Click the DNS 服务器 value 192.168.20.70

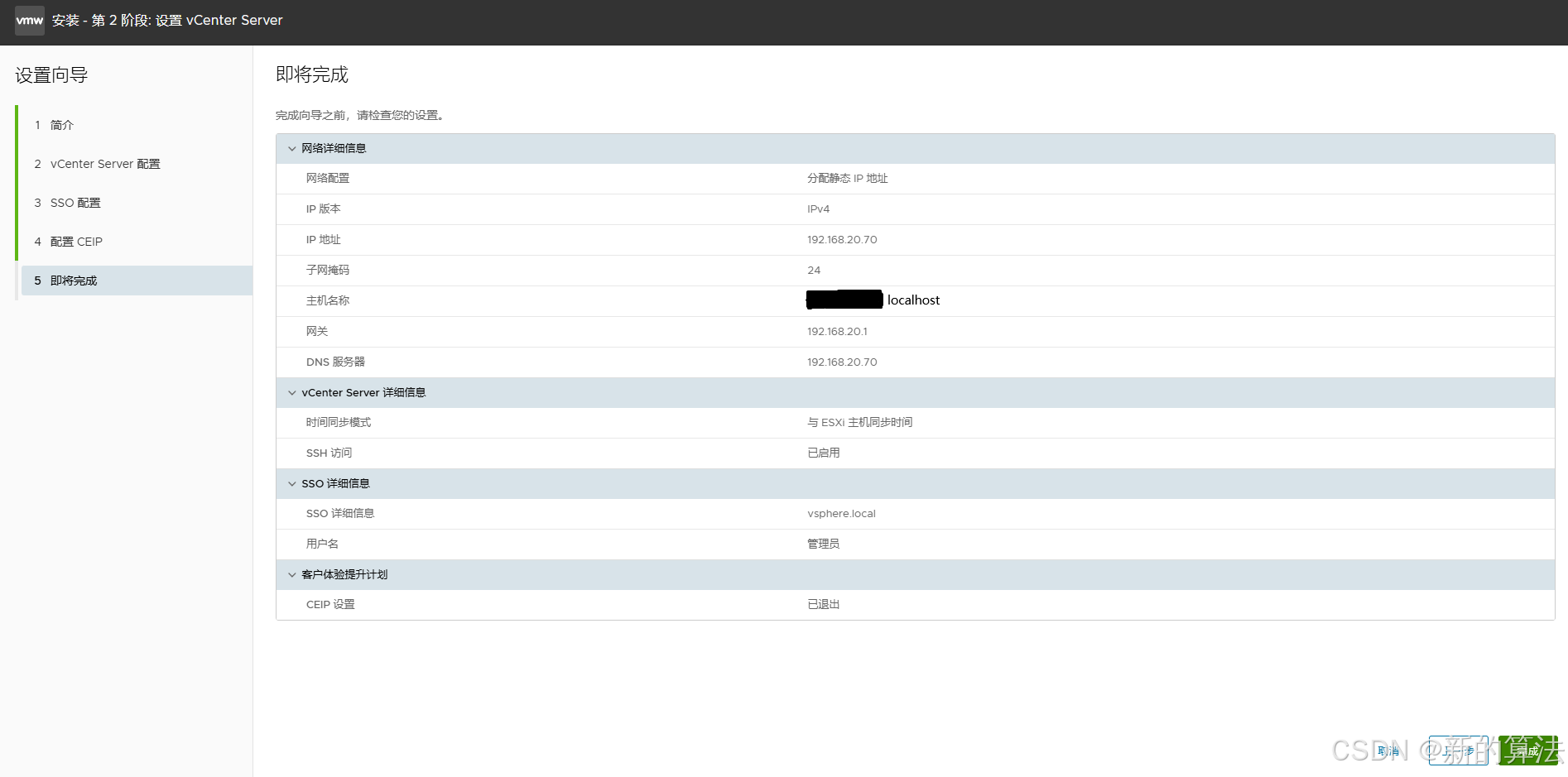coord(842,362)
